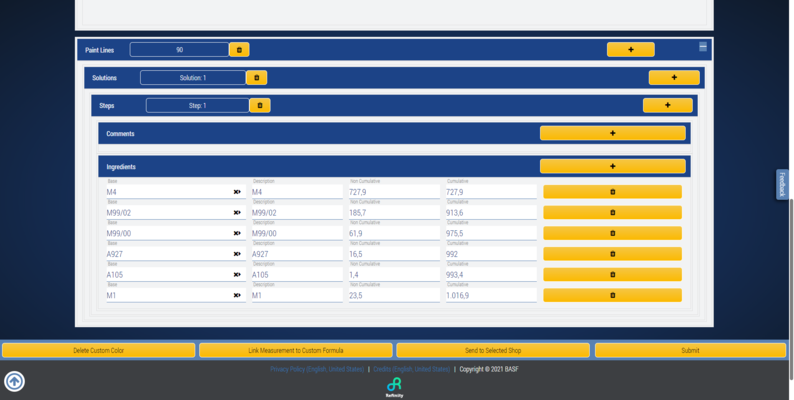
Task: Open the Privacy Policy link
Action: coord(317,369)
